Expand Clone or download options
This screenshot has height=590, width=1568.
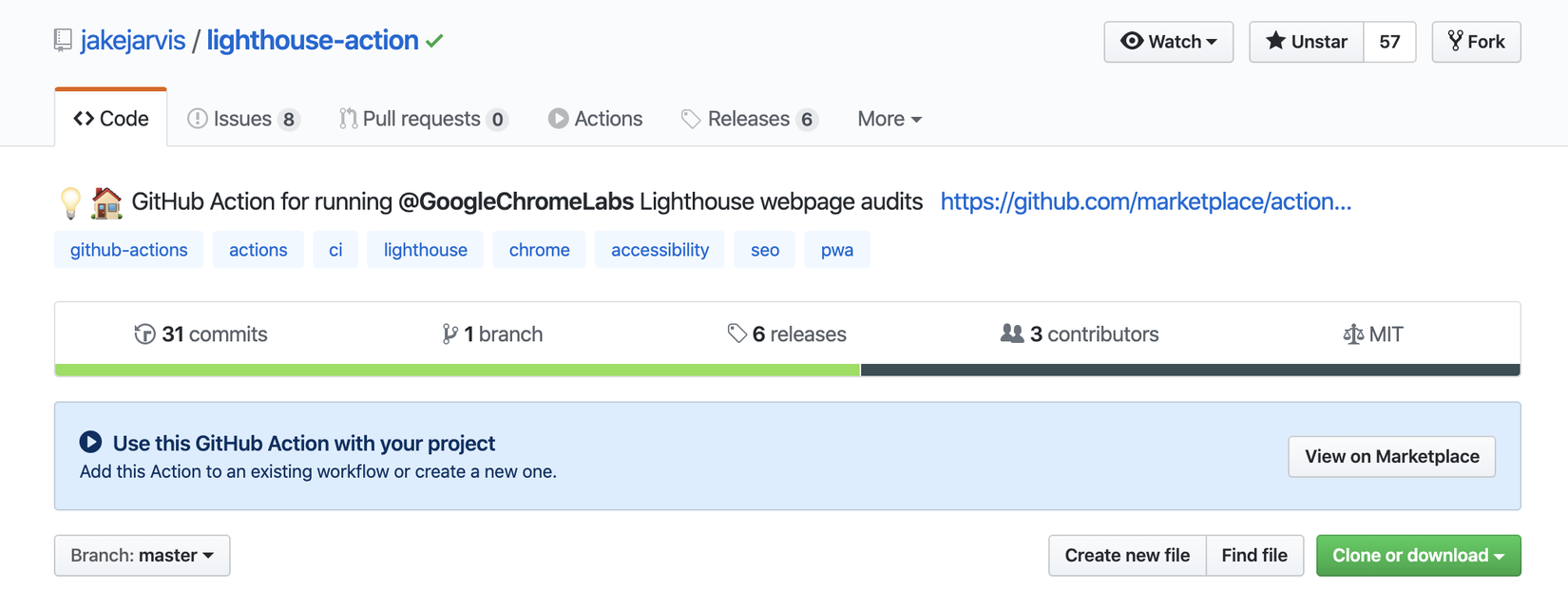coord(1417,556)
